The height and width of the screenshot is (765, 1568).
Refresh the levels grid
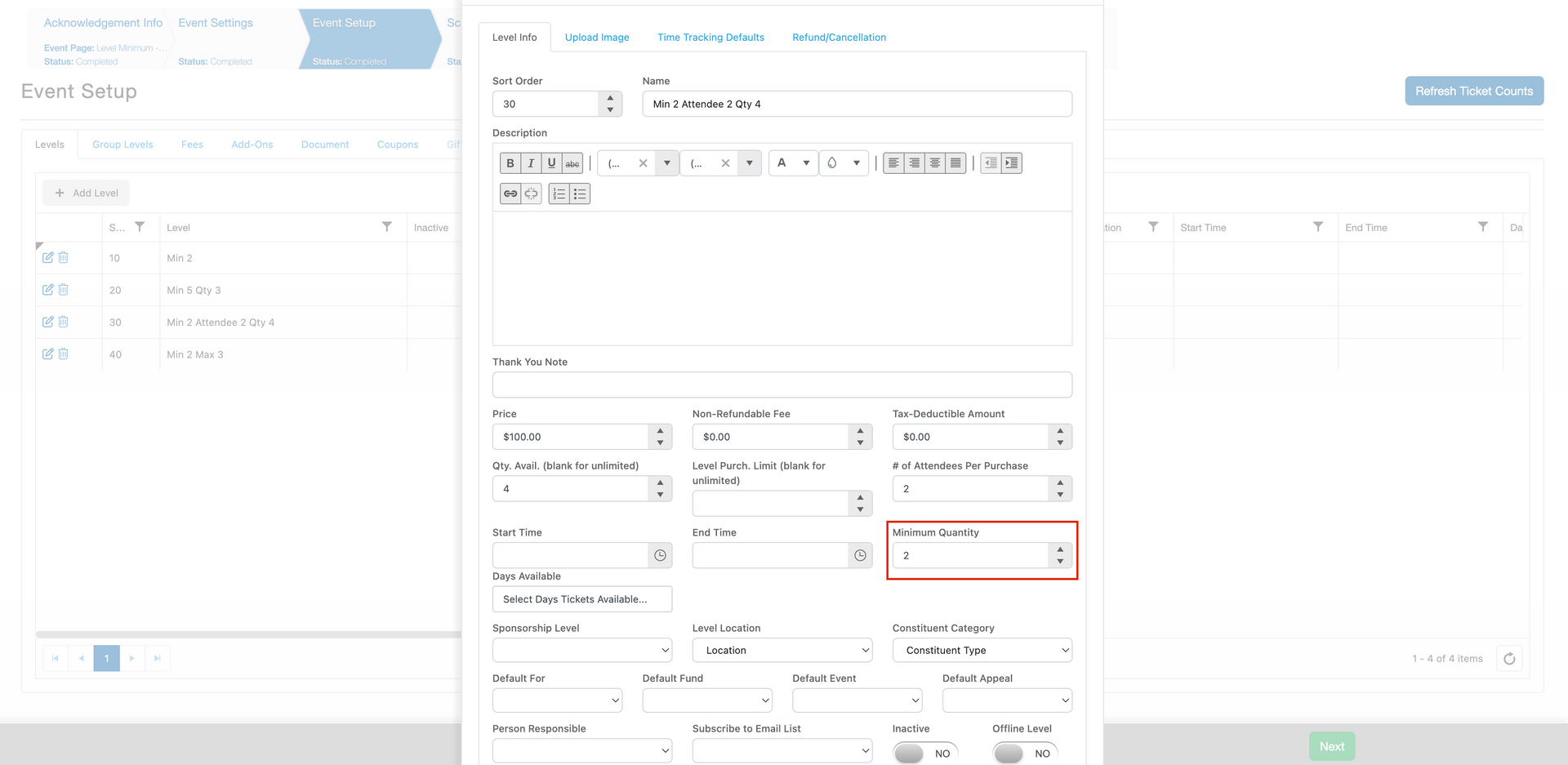(1509, 659)
